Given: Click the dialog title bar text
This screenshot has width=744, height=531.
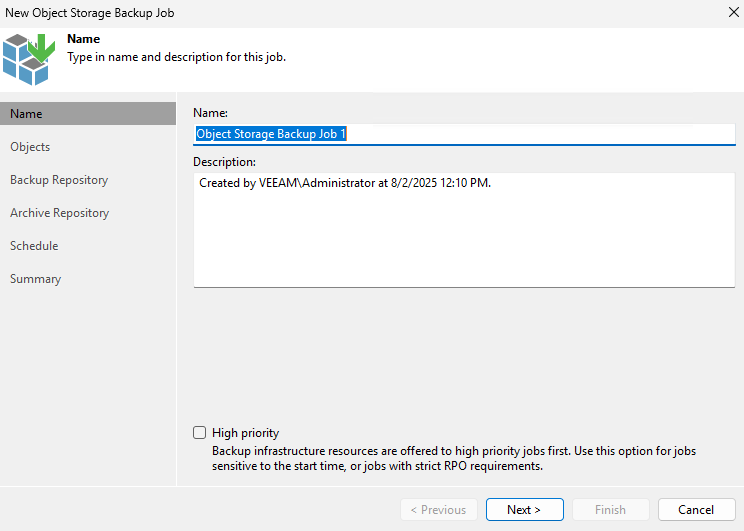Looking at the screenshot, I should [x=90, y=13].
